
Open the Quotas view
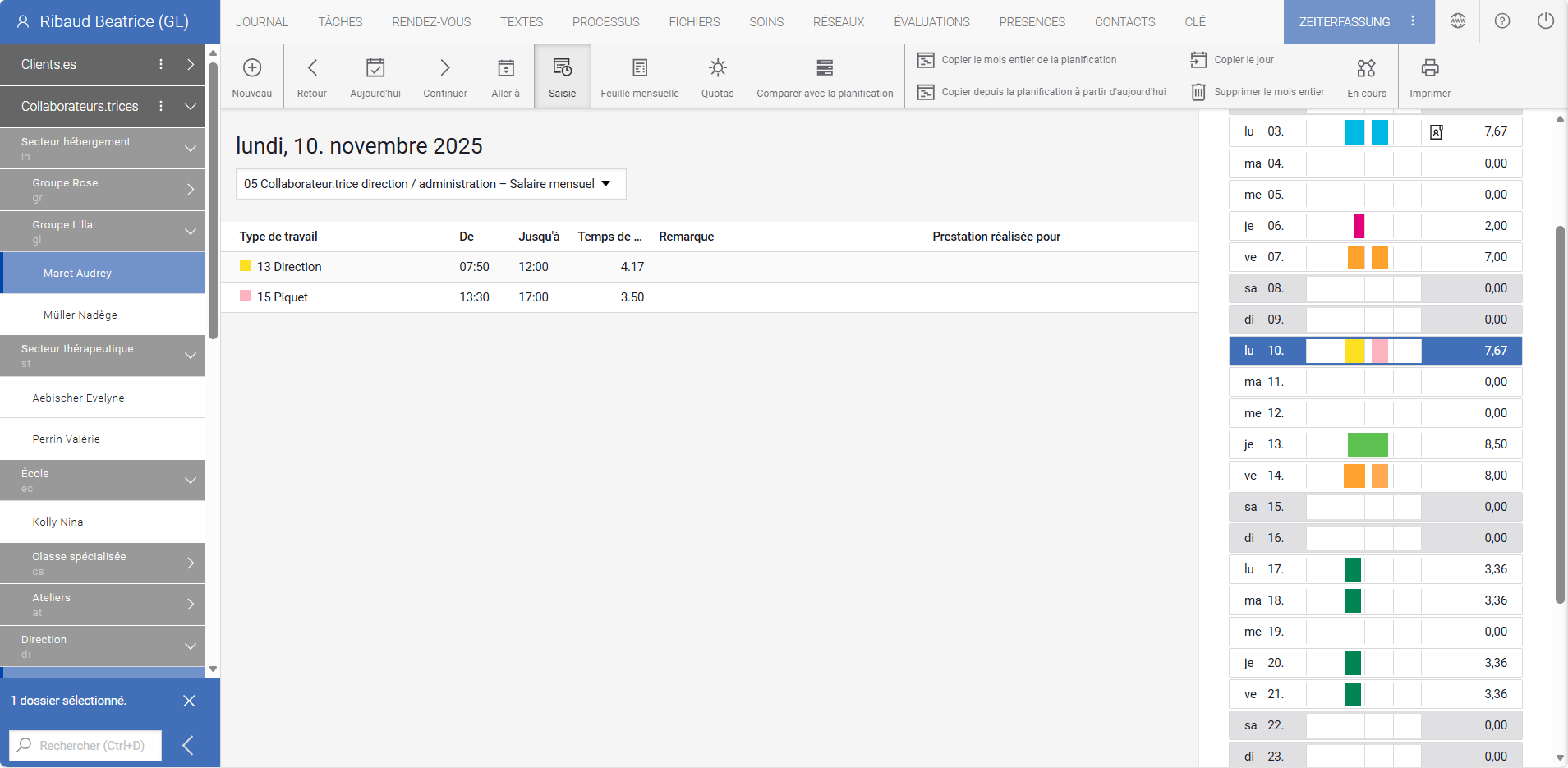point(716,76)
